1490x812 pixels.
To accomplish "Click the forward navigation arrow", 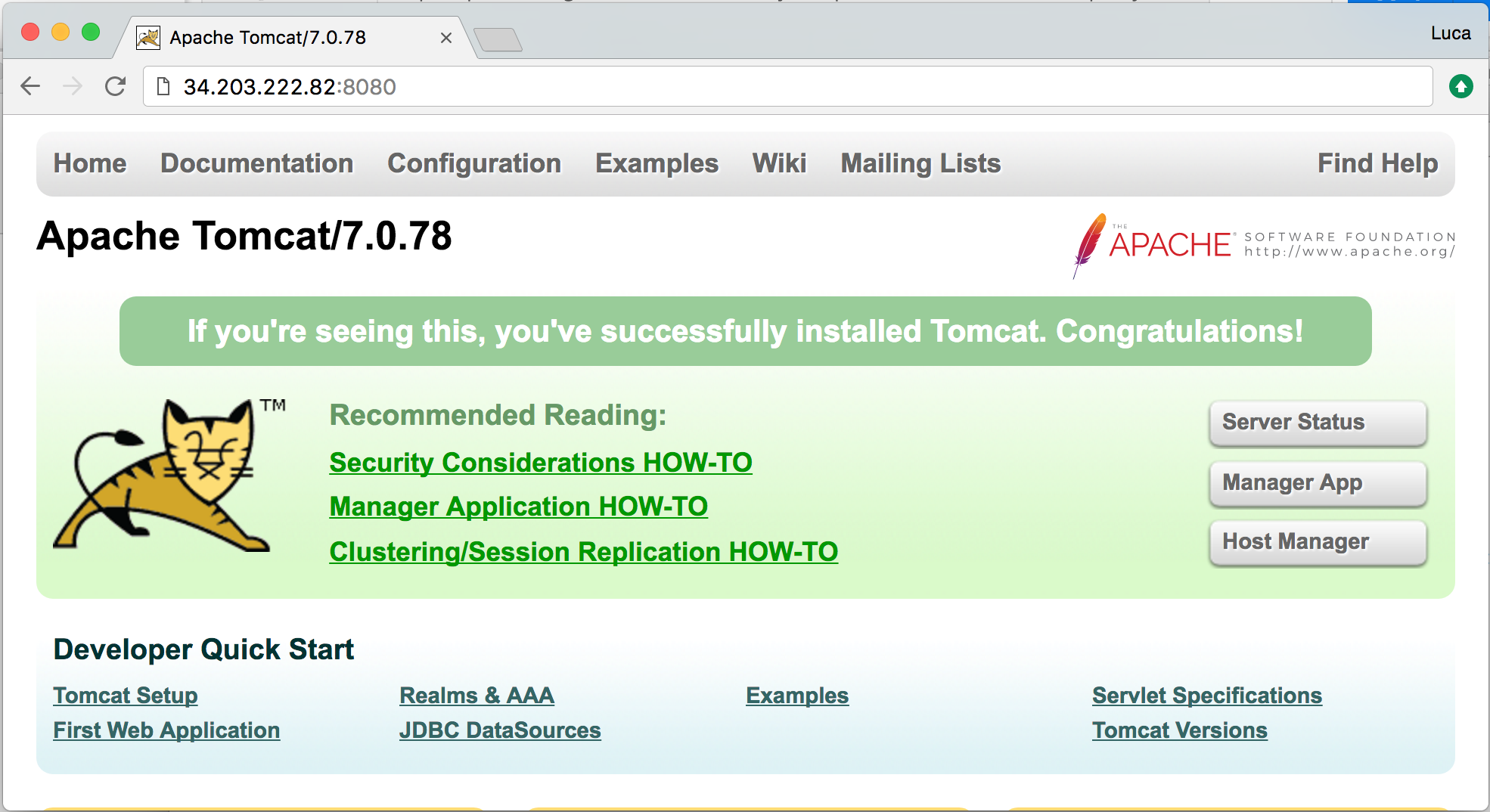I will tap(73, 85).
